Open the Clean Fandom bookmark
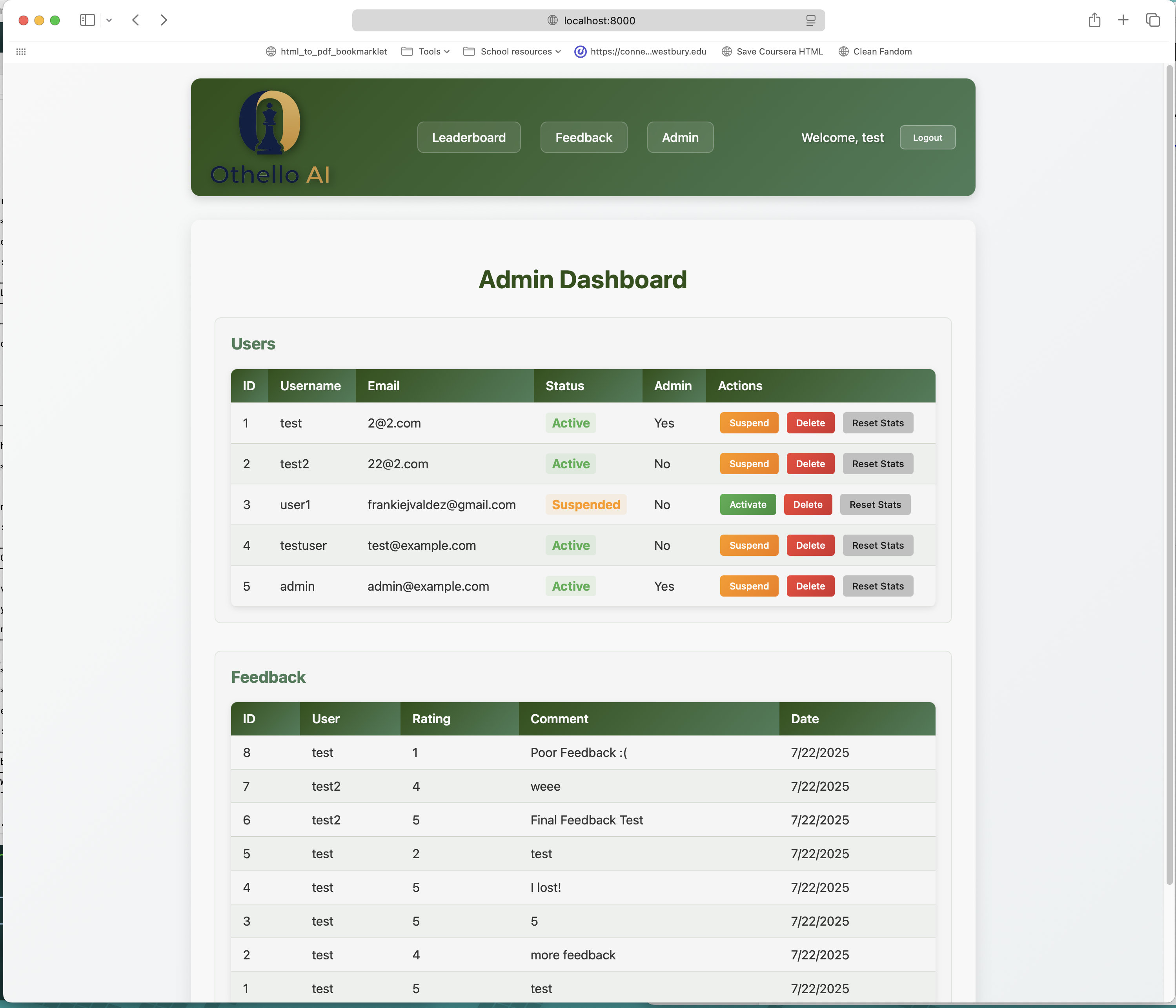Image resolution: width=1176 pixels, height=1008 pixels. coord(875,52)
